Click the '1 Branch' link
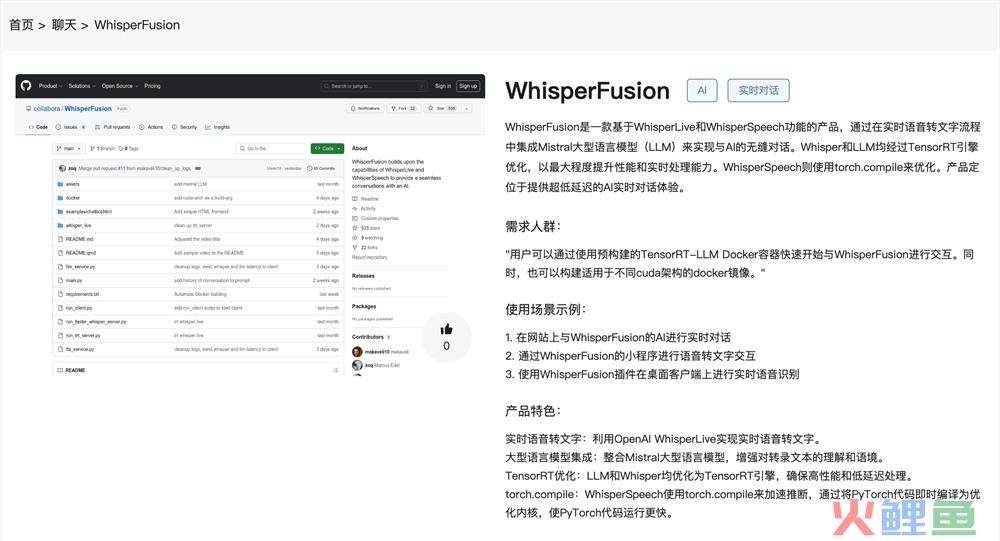 tap(103, 149)
